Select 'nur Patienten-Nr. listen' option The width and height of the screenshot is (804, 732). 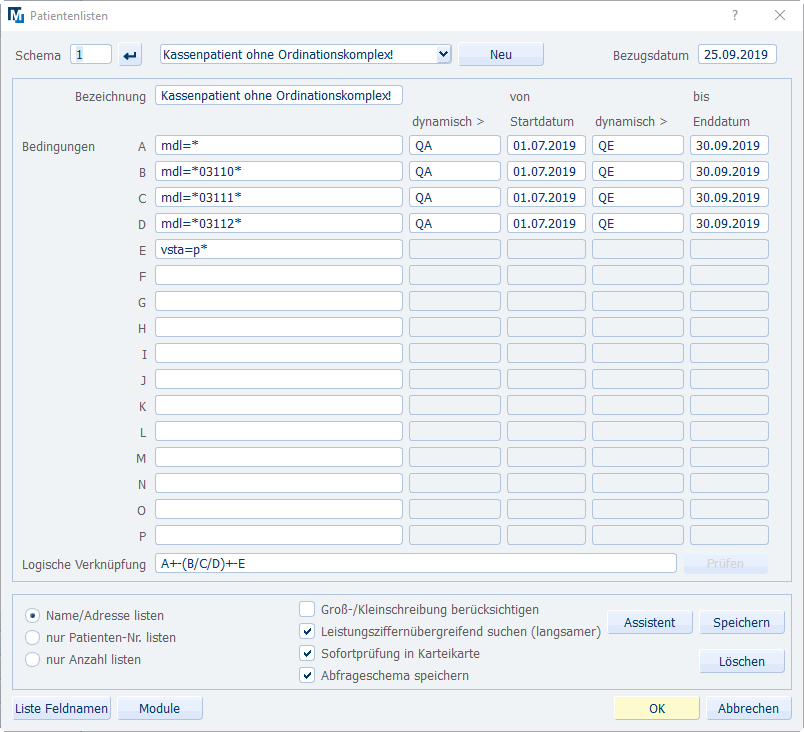[x=33, y=637]
